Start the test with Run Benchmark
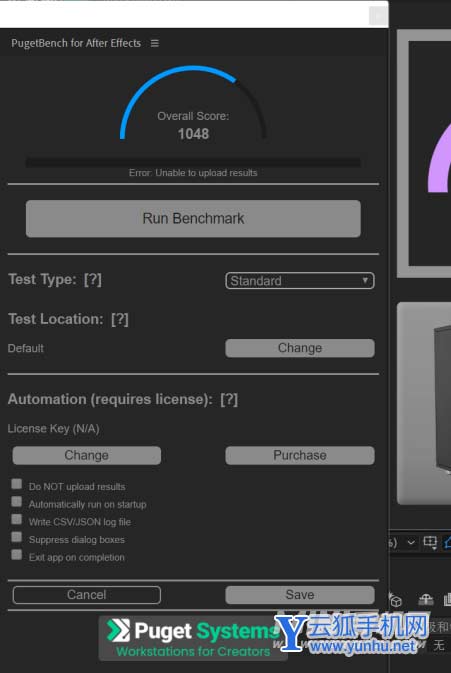The height and width of the screenshot is (673, 451). (x=193, y=218)
